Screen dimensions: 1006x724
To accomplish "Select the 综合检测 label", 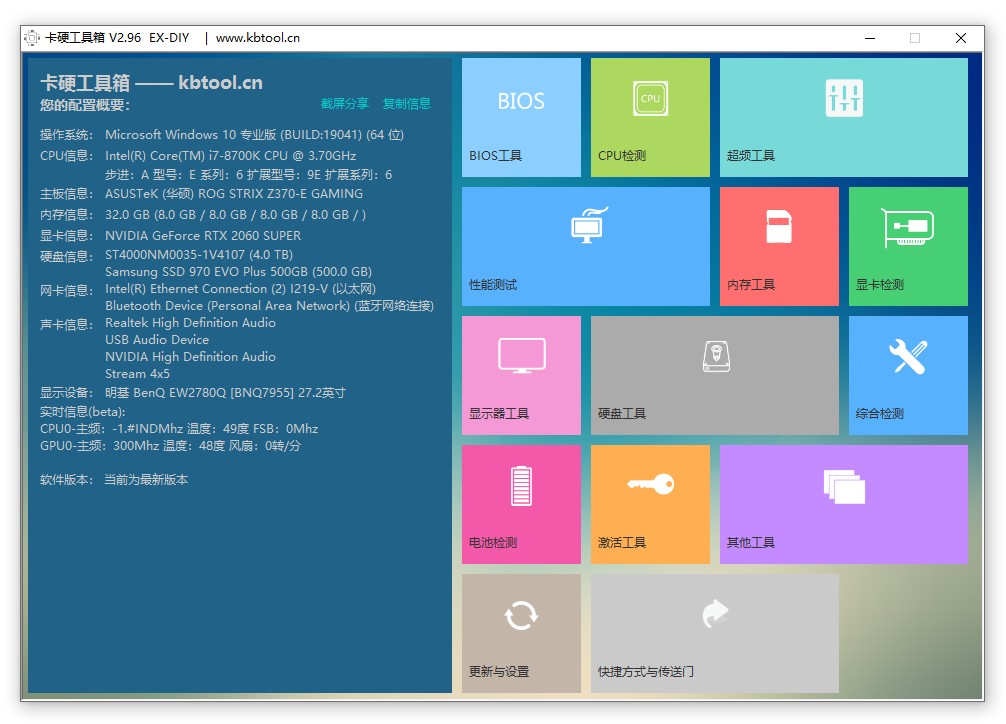I will click(880, 413).
